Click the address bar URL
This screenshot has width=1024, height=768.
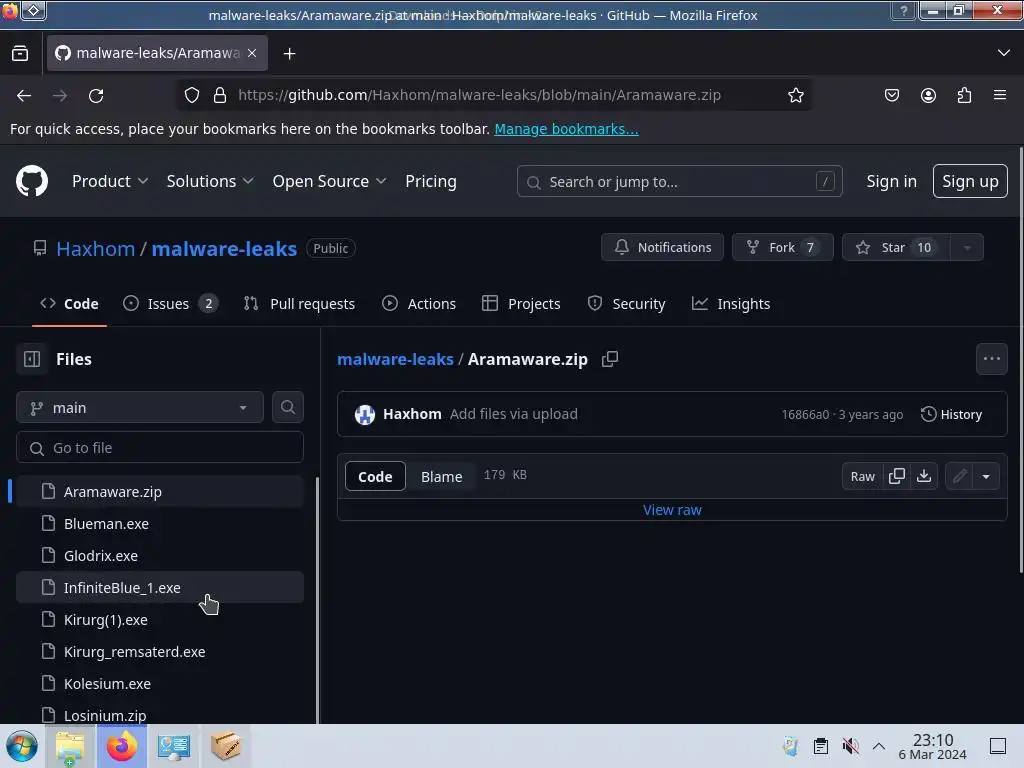(479, 95)
